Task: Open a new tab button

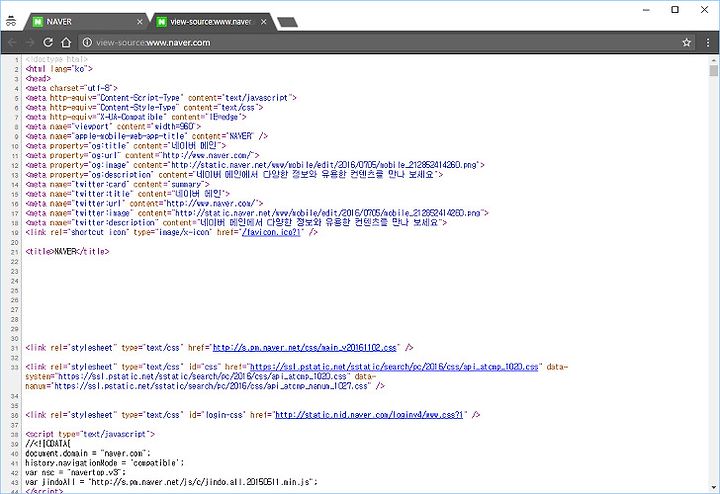Action: click(287, 22)
